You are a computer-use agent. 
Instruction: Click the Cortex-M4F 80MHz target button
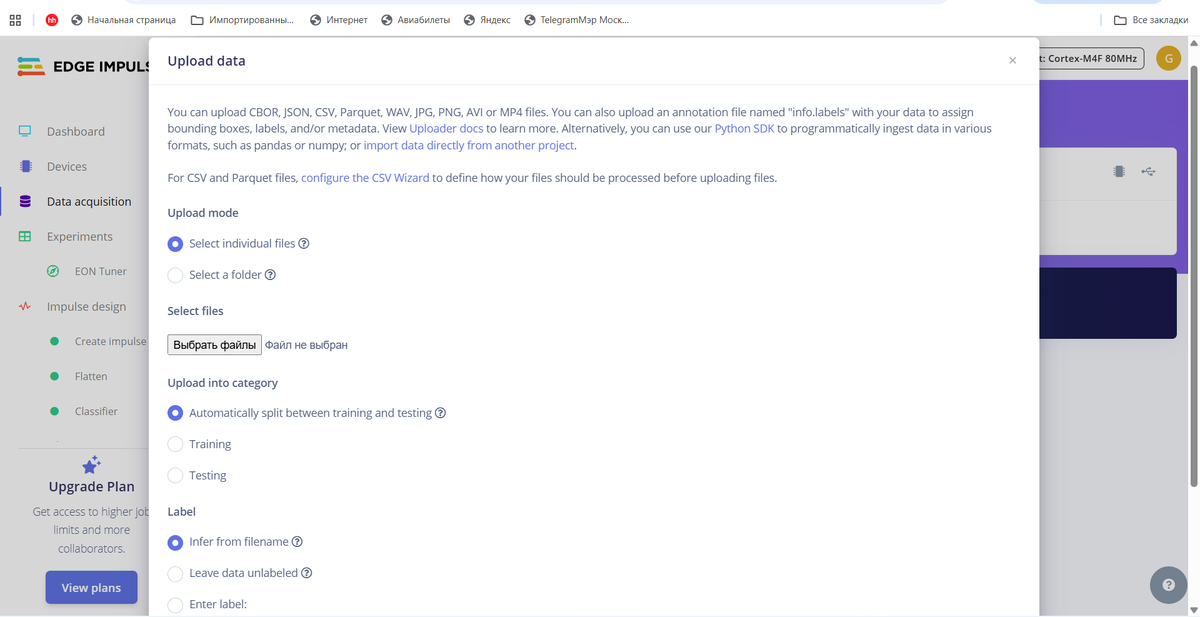pyautogui.click(x=1091, y=59)
